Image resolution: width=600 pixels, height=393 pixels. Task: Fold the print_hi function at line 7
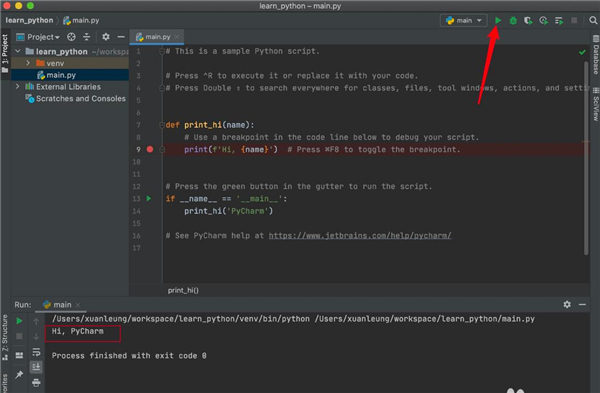[162, 125]
